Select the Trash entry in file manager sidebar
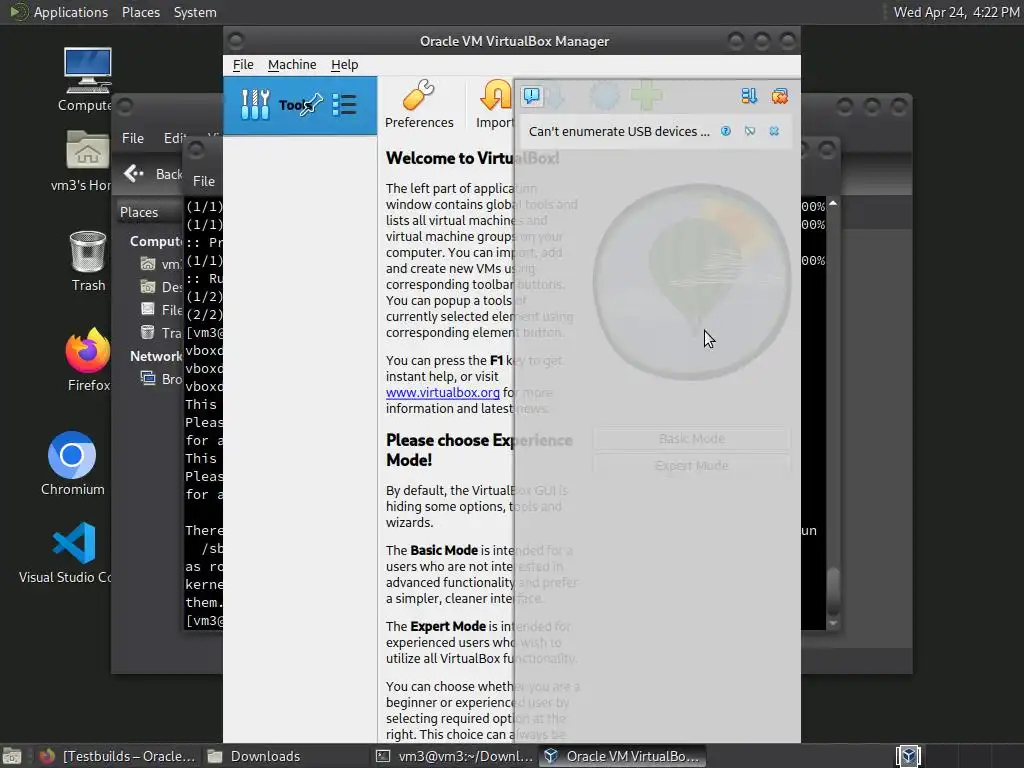Viewport: 1024px width, 768px height. 161,333
